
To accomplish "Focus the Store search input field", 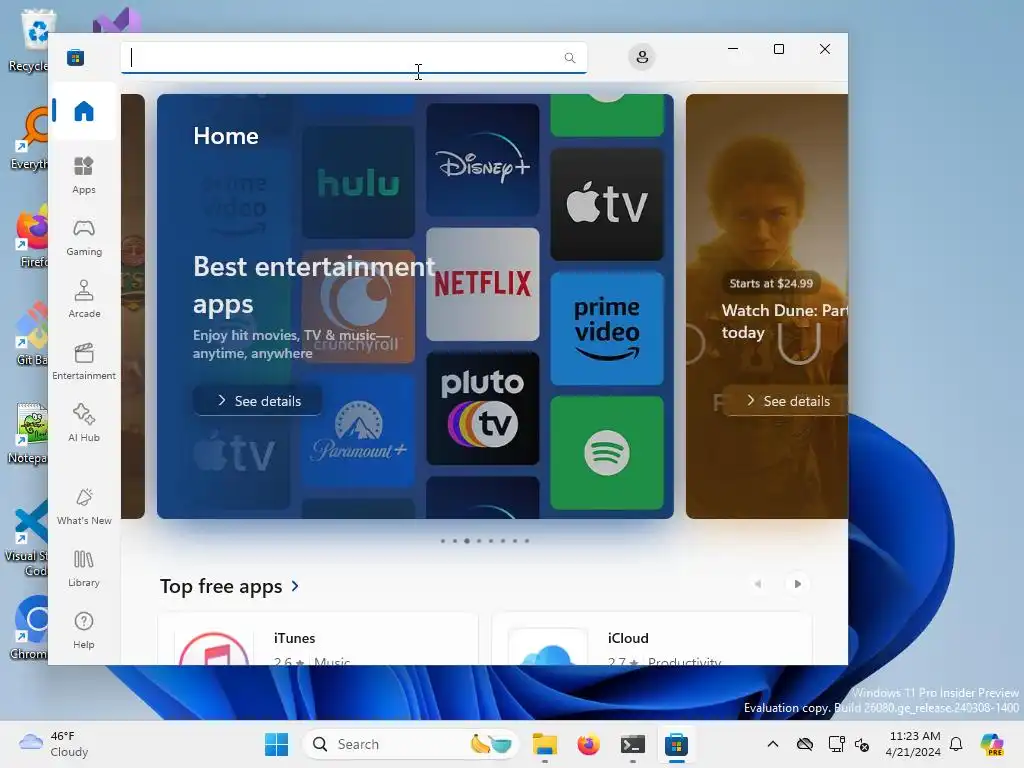I will point(353,57).
